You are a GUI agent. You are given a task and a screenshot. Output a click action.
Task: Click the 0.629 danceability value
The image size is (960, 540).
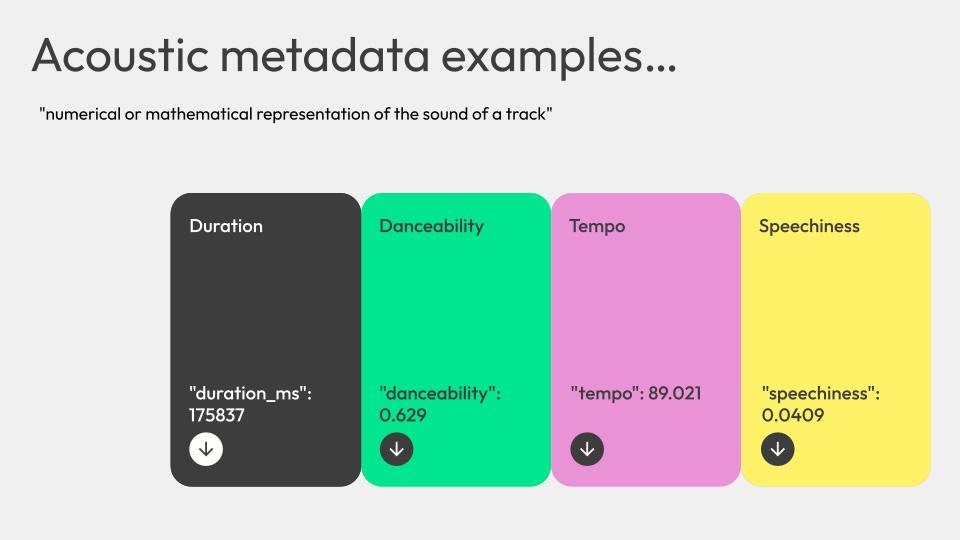tap(402, 414)
